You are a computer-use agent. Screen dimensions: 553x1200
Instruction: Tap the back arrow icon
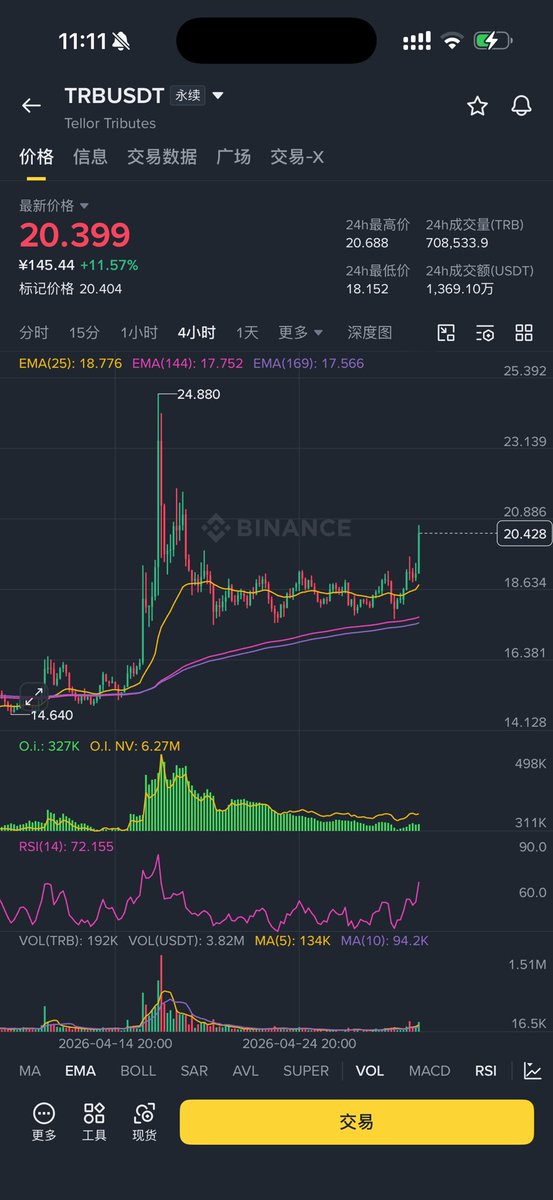[32, 106]
